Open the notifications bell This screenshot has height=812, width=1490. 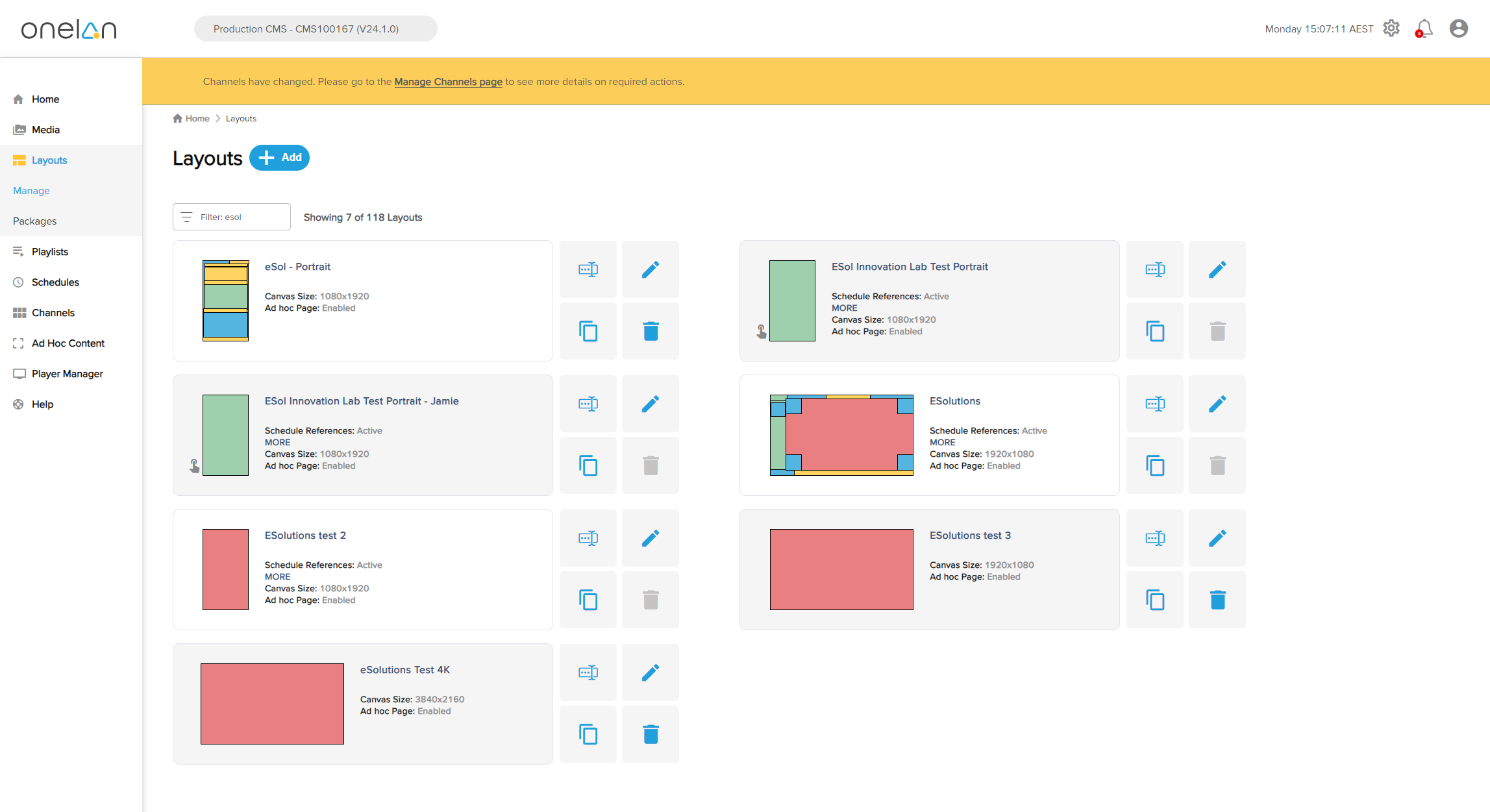pos(1424,29)
